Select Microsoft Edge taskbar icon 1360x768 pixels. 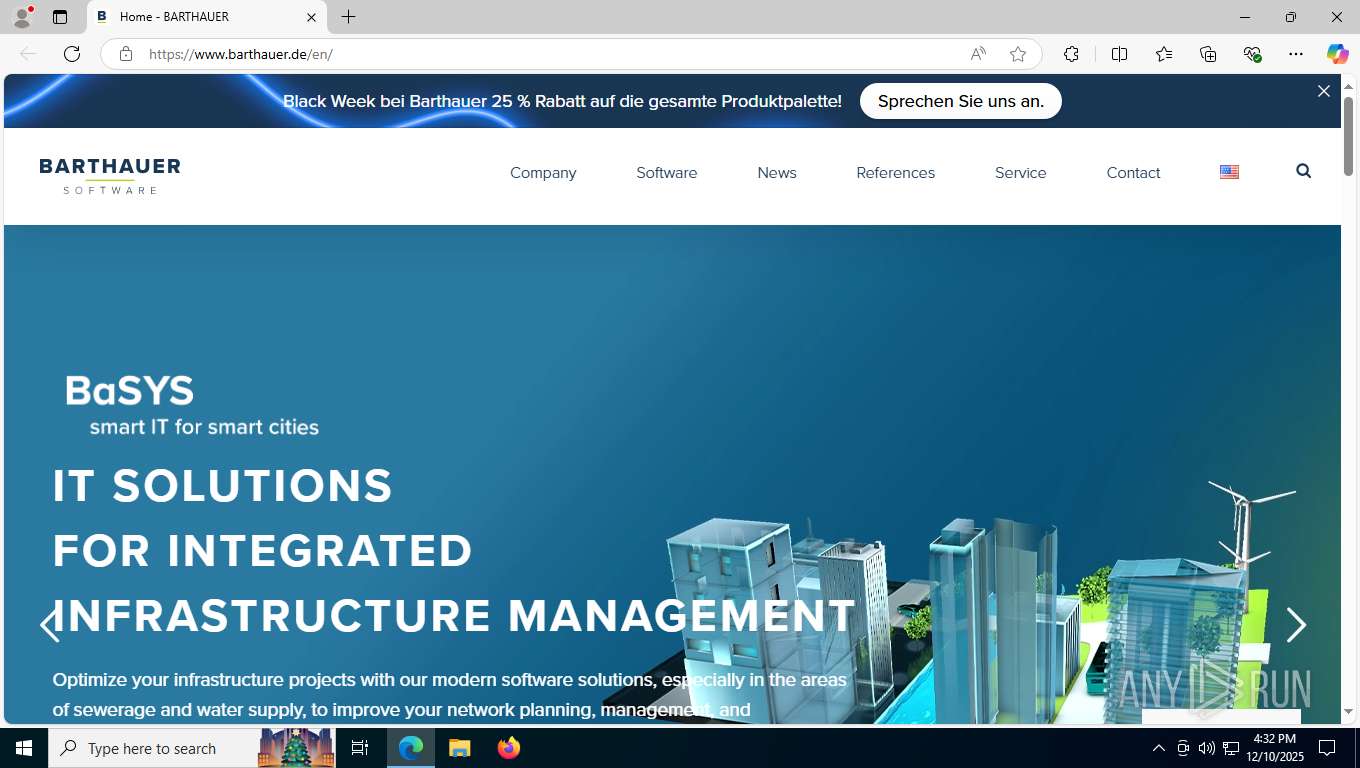411,748
